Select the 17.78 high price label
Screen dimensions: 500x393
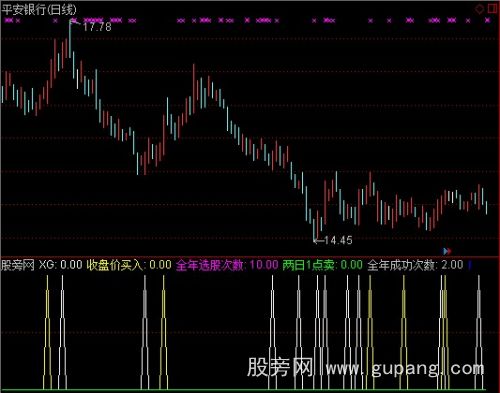pos(97,27)
